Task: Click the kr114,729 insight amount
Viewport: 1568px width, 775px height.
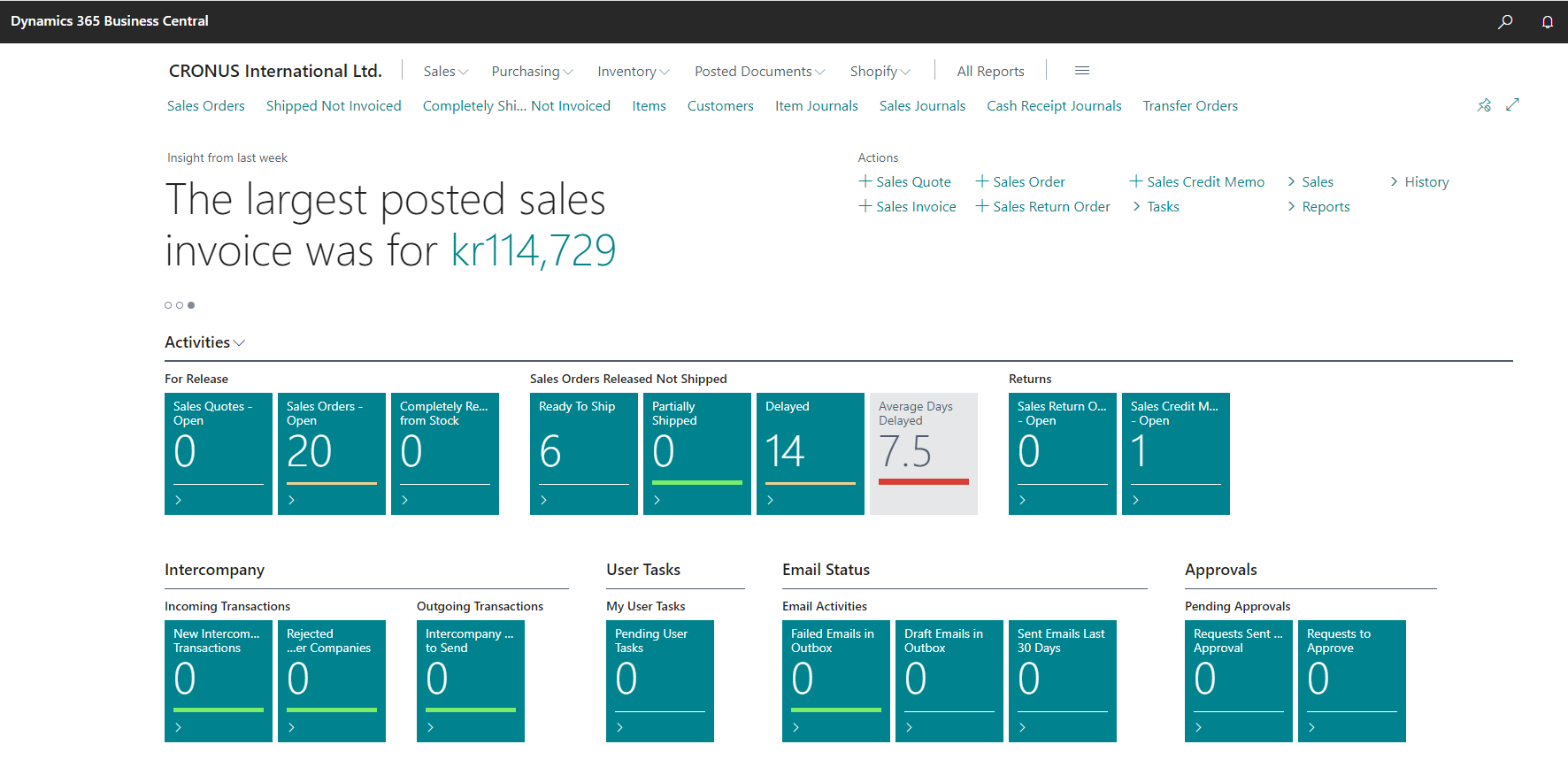Action: pyautogui.click(x=534, y=250)
